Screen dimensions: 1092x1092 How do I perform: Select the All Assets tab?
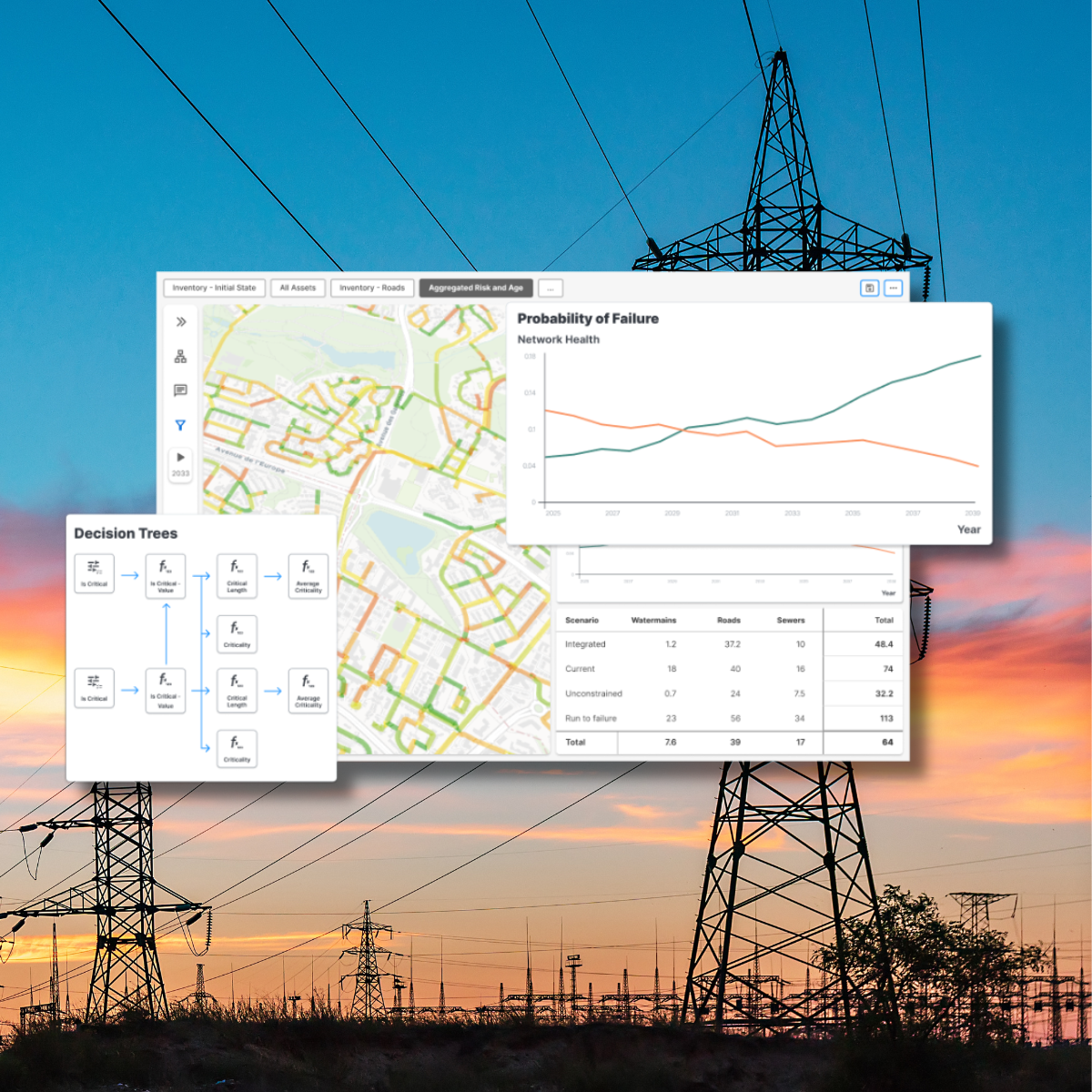pyautogui.click(x=298, y=288)
